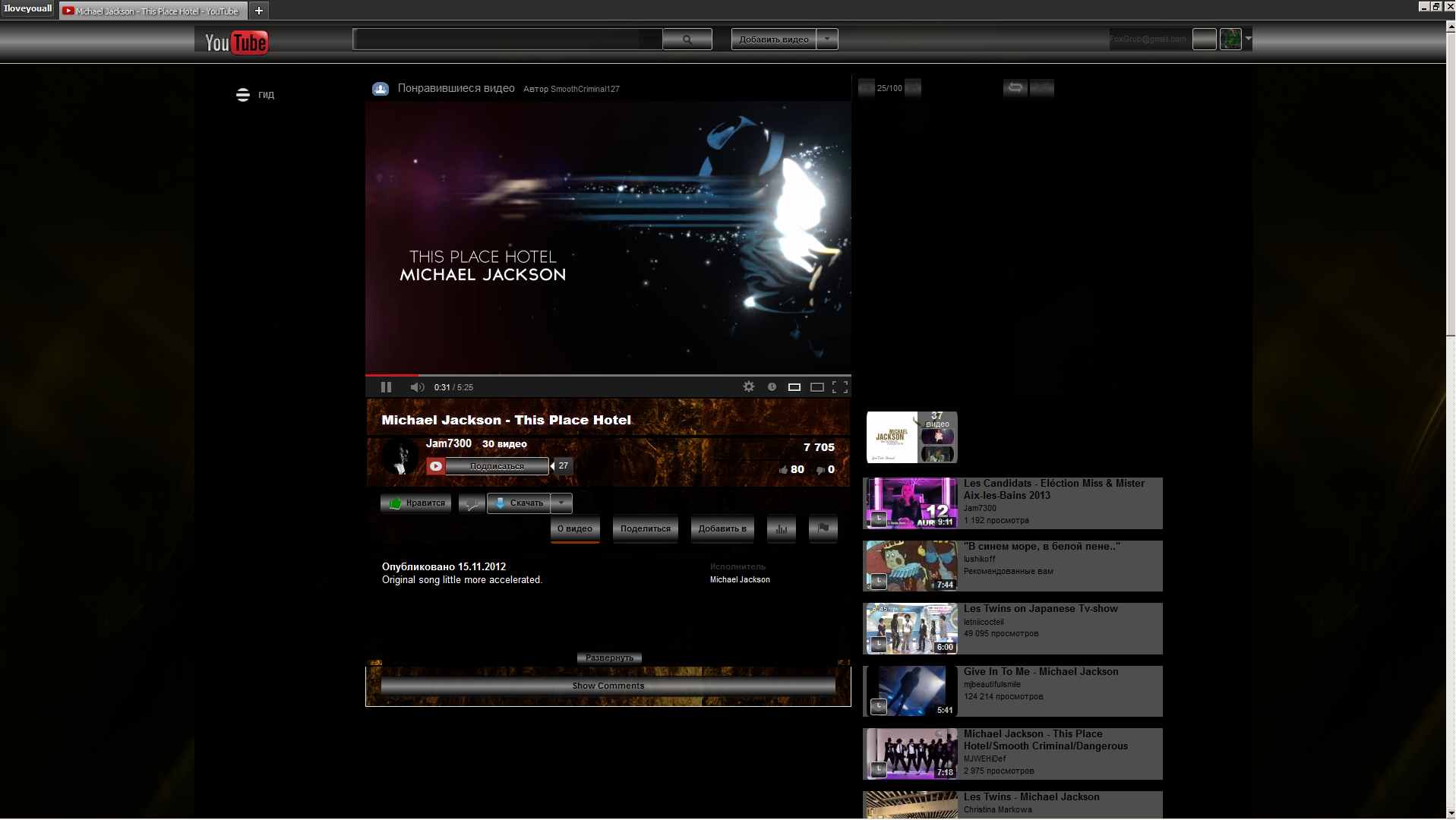The width and height of the screenshot is (1456, 820).
Task: Like video with Нравится button
Action: [x=416, y=503]
